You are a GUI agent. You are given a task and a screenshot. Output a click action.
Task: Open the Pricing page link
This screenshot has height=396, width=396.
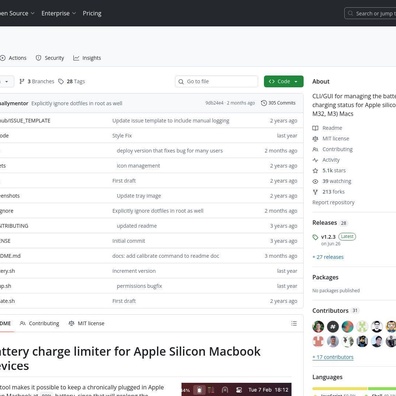tap(92, 13)
